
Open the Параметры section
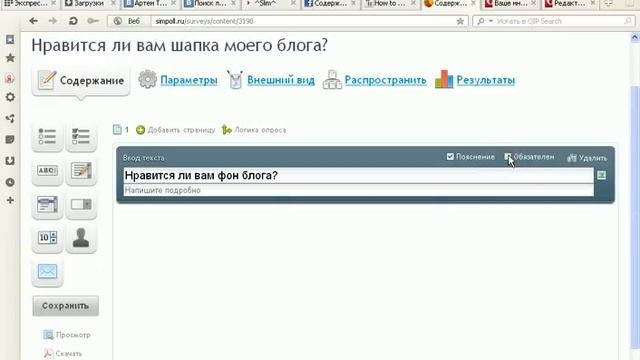pyautogui.click(x=189, y=80)
